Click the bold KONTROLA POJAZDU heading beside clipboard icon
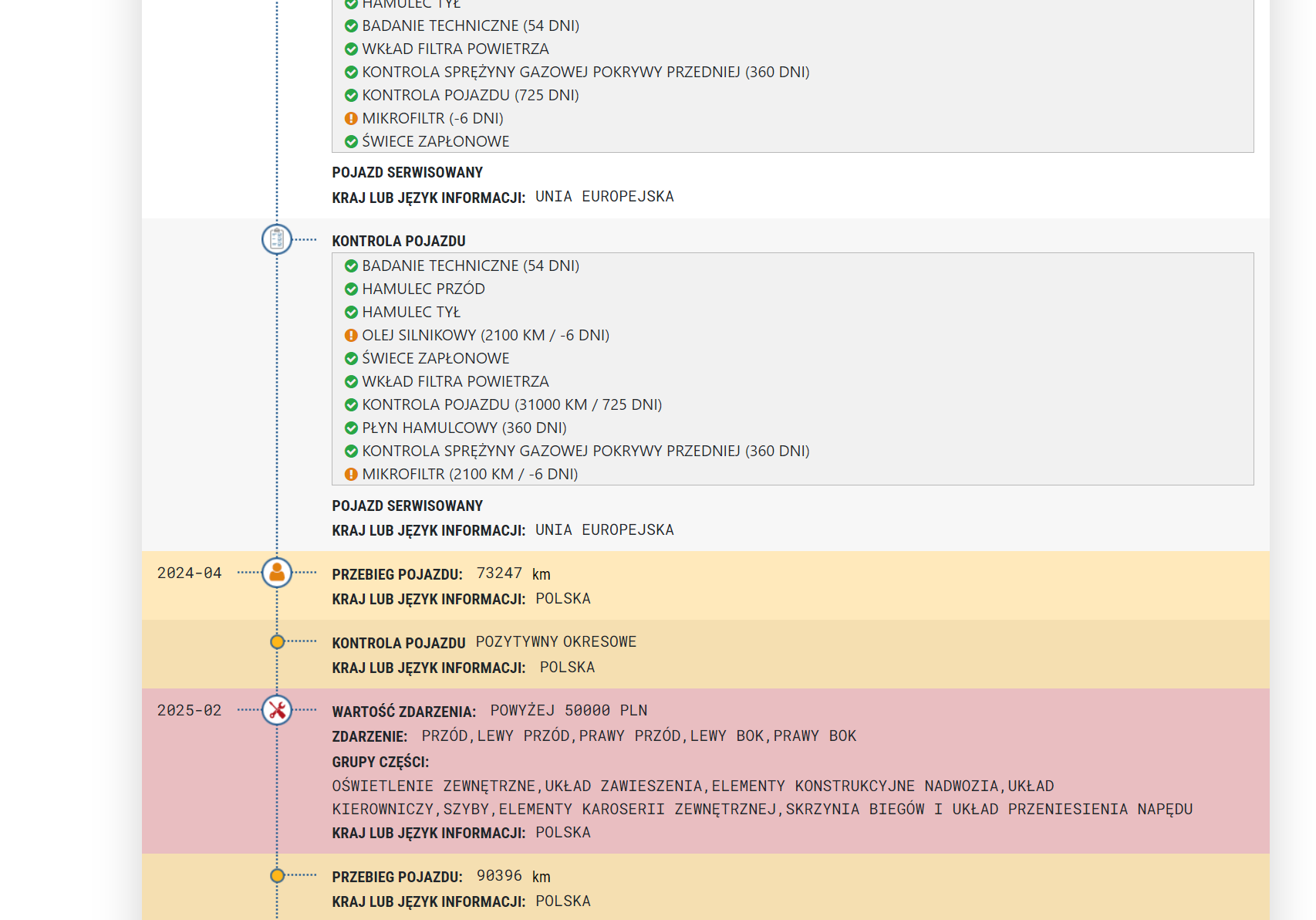 pyautogui.click(x=399, y=242)
